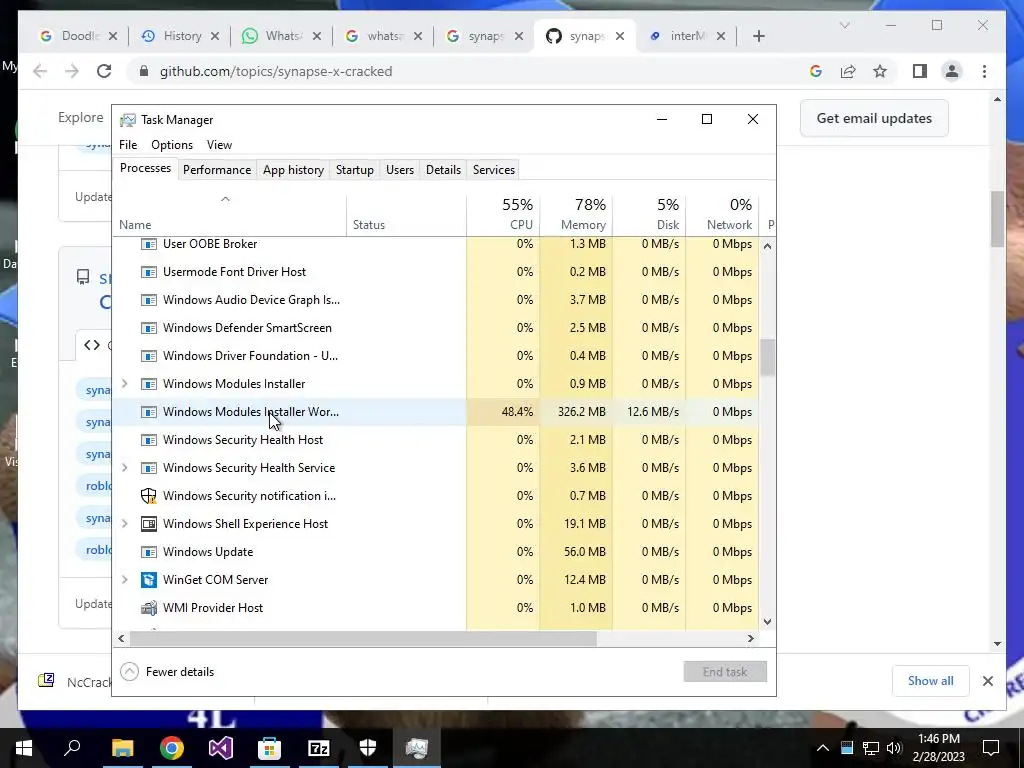Go back in Chrome
Image resolution: width=1024 pixels, height=768 pixels.
(40, 71)
